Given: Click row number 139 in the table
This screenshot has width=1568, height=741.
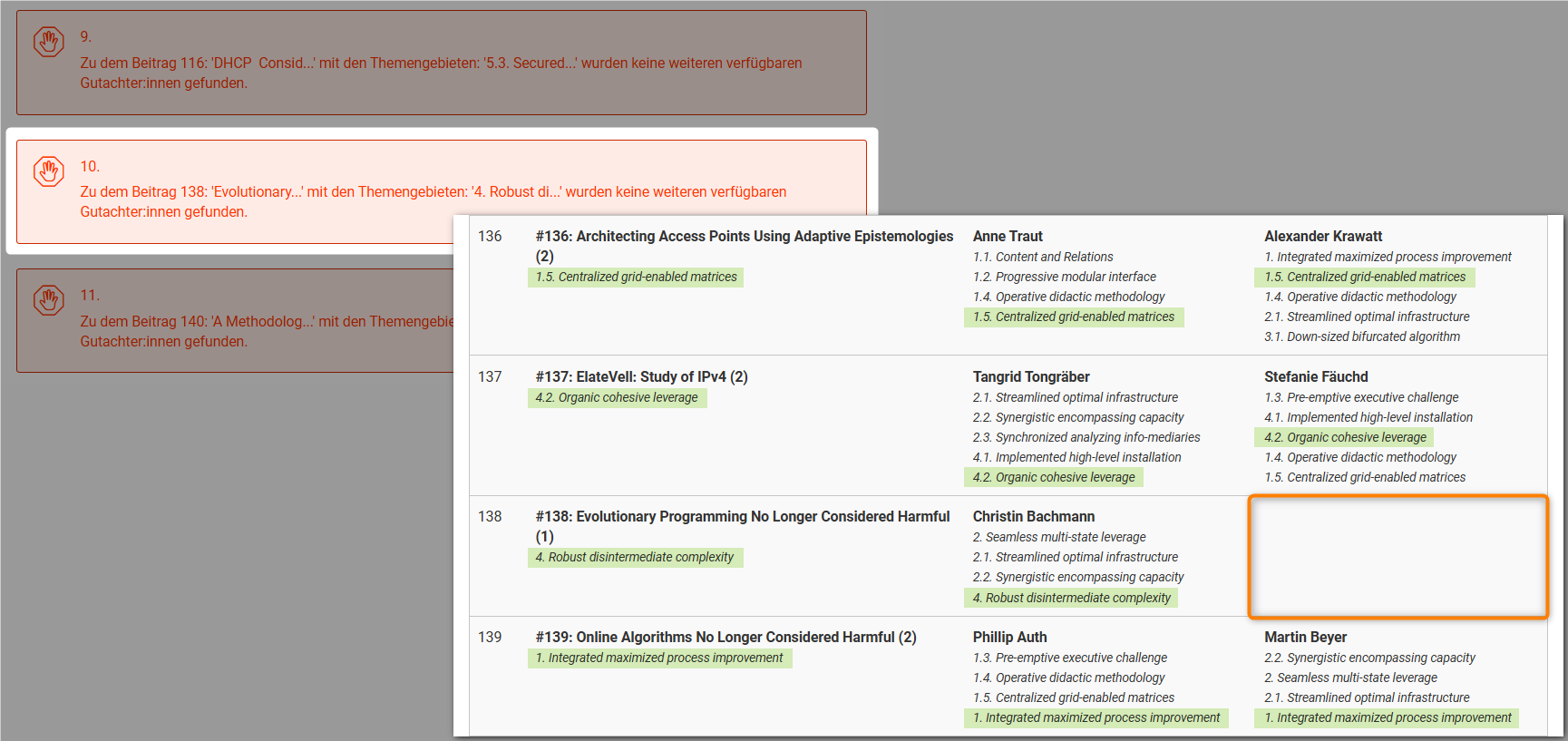Looking at the screenshot, I should [490, 638].
